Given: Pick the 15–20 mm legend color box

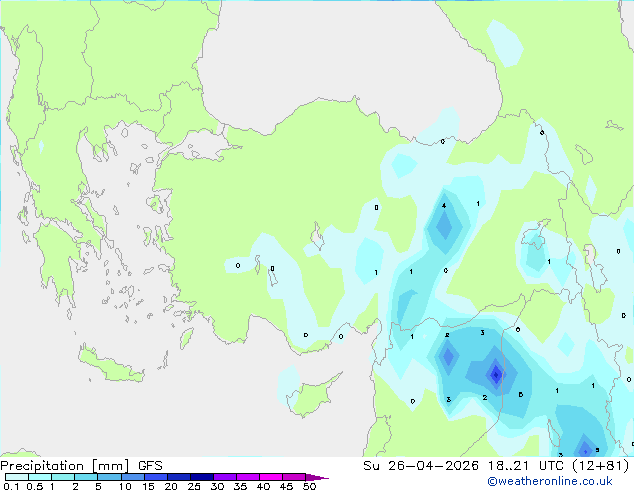Looking at the screenshot, I should [x=156, y=477].
